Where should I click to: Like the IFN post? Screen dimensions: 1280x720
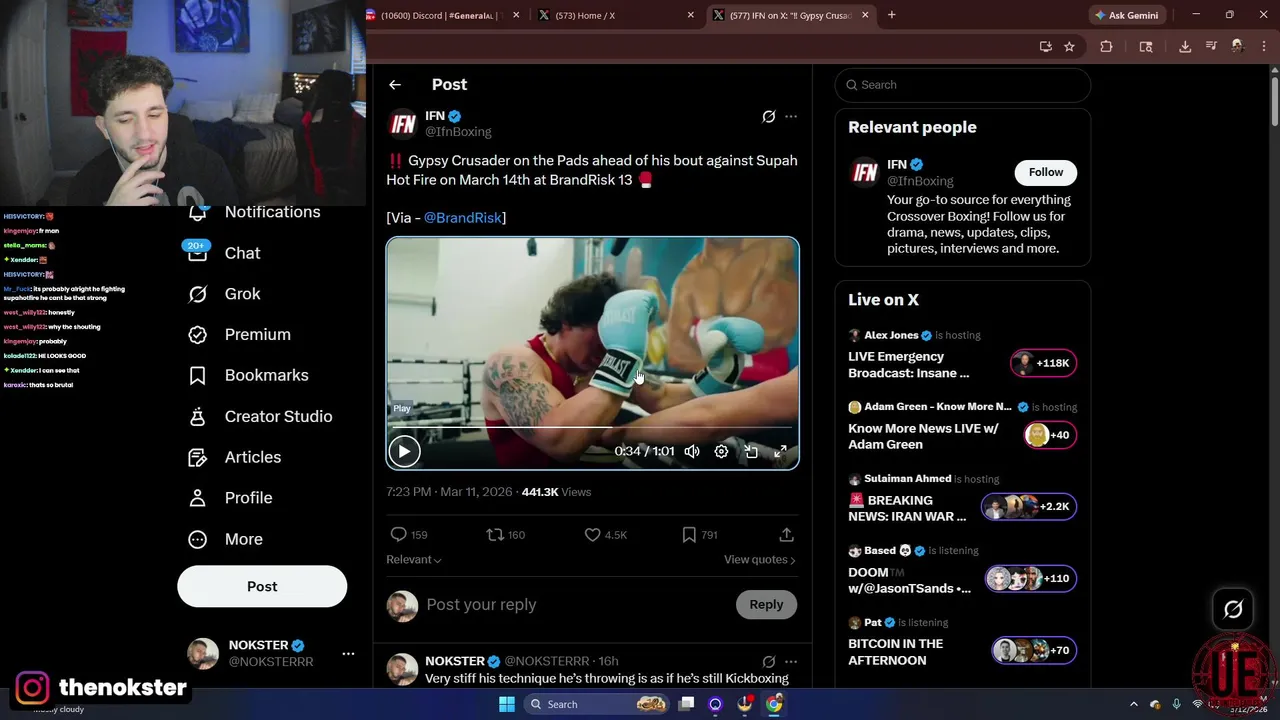click(x=605, y=535)
